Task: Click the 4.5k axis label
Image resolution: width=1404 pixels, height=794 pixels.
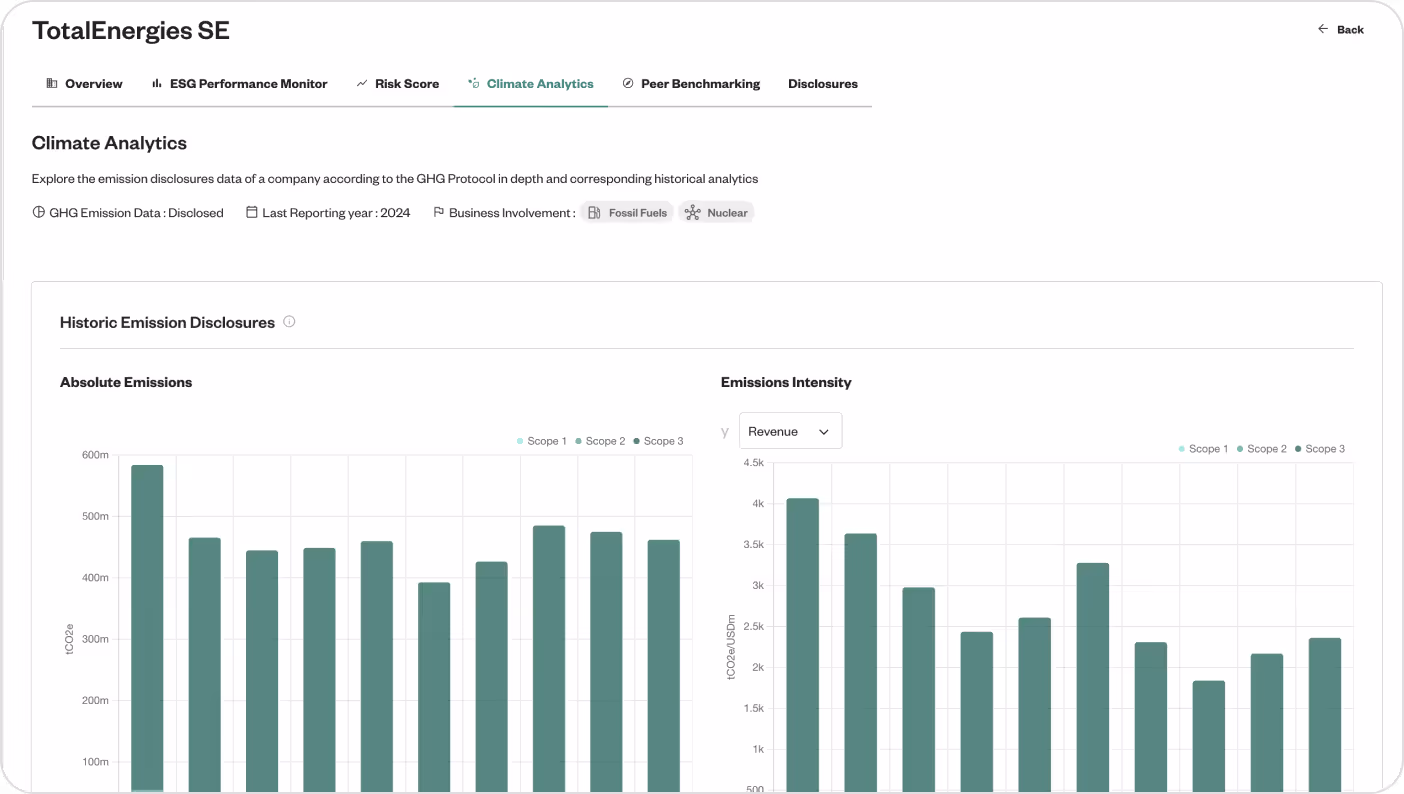Action: 753,463
